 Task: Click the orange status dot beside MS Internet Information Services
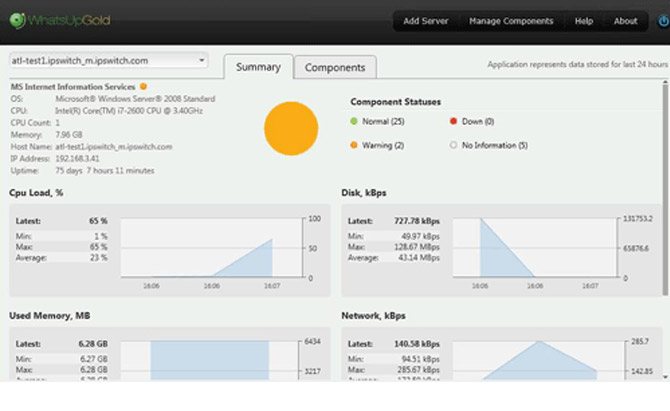click(144, 86)
